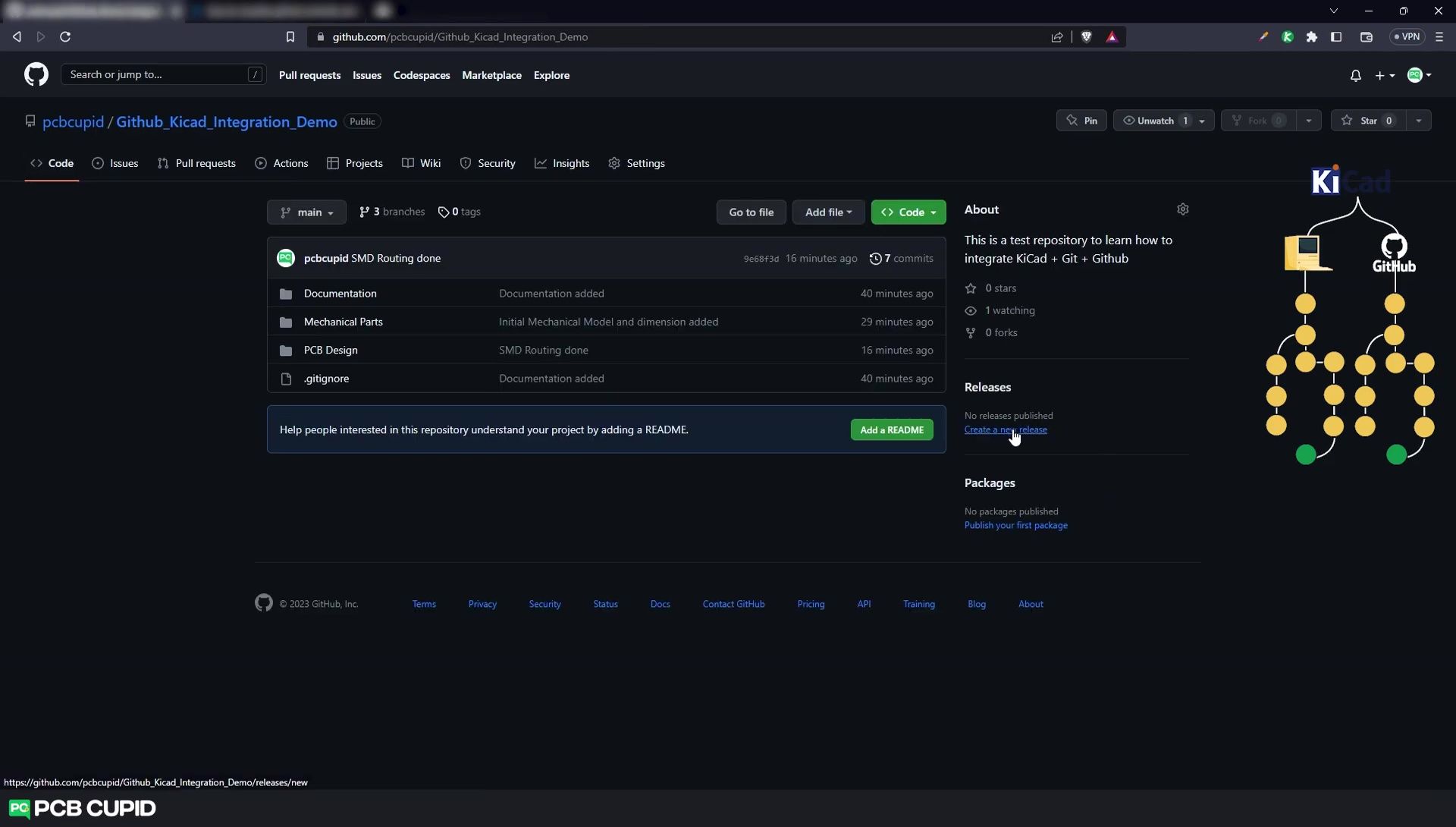Open the Brave wallet icon
The image size is (1456, 827).
(x=1367, y=36)
